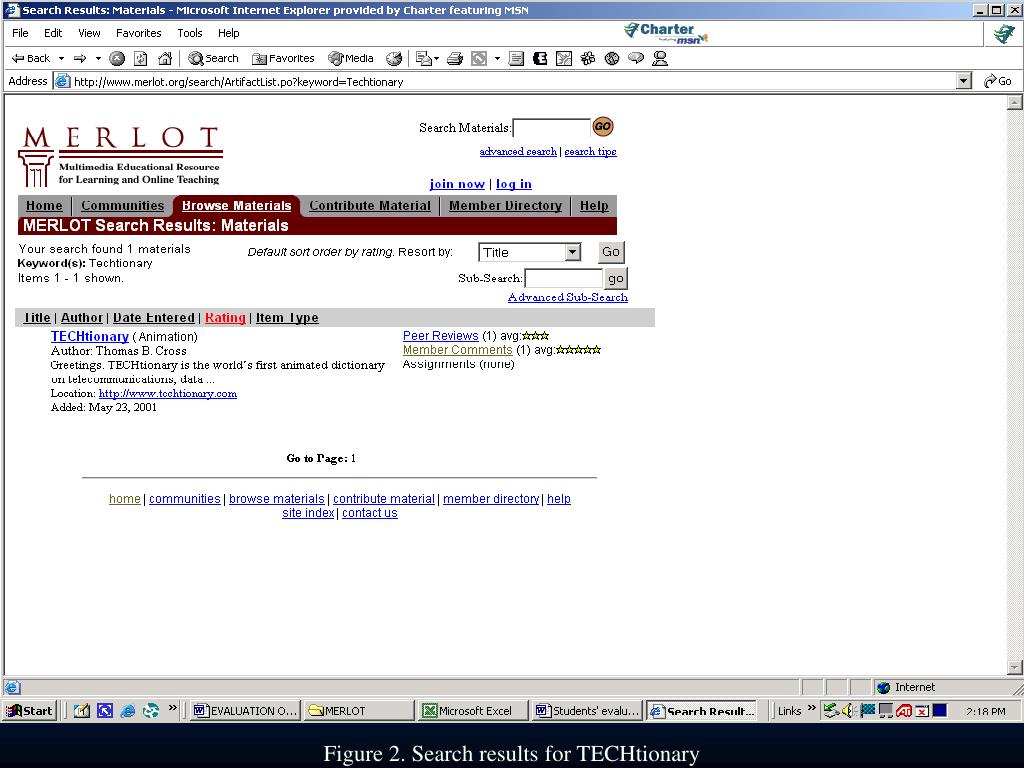Switch to the Member Directory tab
This screenshot has height=768, width=1024.
point(505,206)
